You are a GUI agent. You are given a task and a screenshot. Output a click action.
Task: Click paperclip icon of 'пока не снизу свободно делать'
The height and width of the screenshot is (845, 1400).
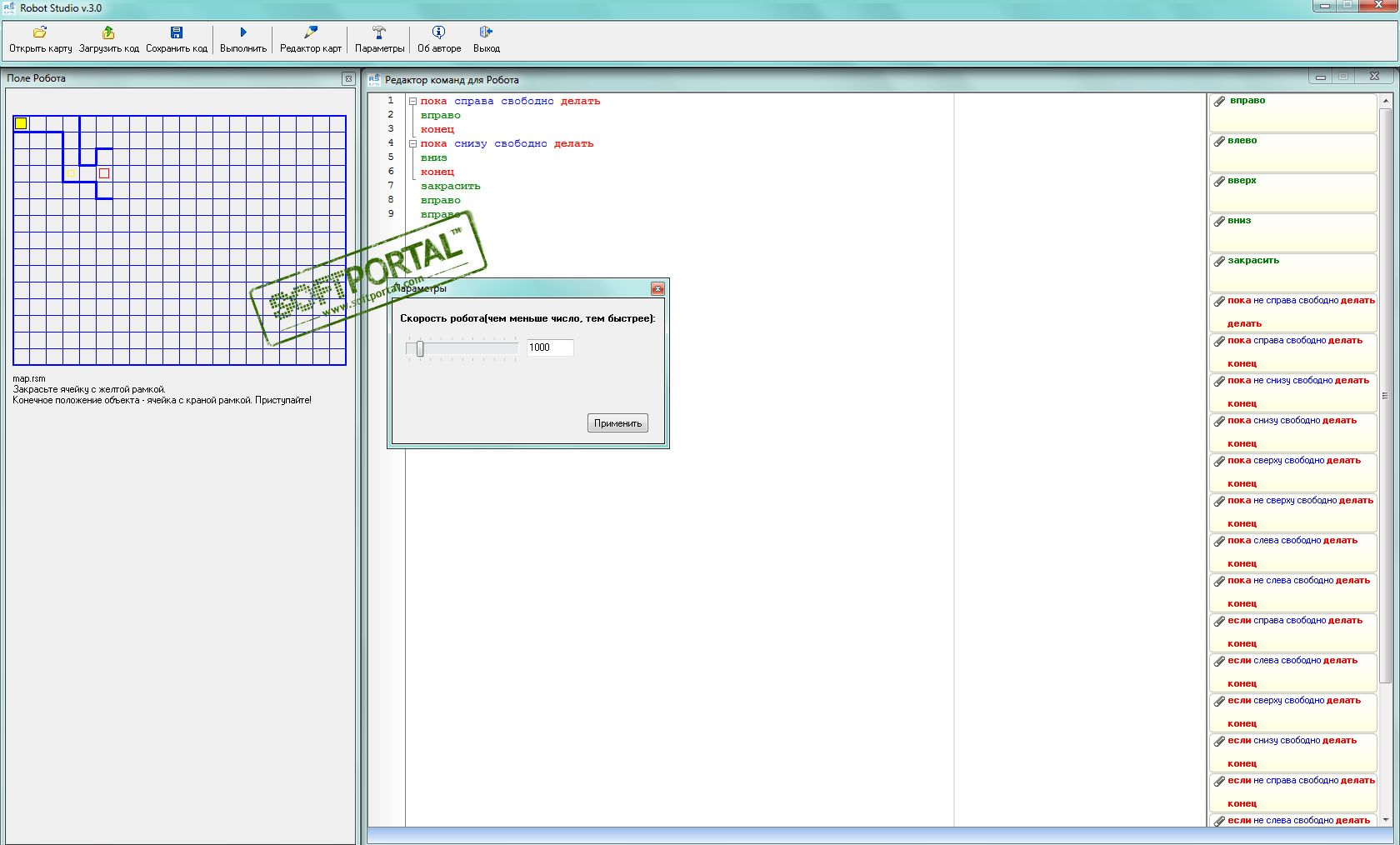coord(1219,382)
